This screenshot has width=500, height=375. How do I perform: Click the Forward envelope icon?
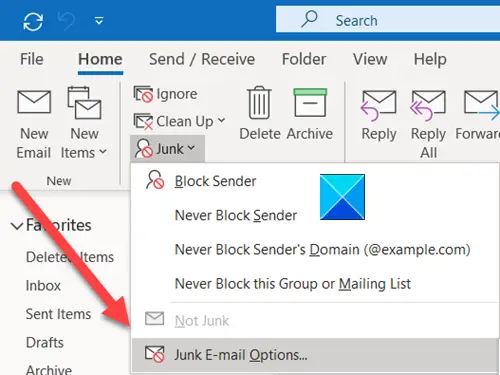pos(482,105)
